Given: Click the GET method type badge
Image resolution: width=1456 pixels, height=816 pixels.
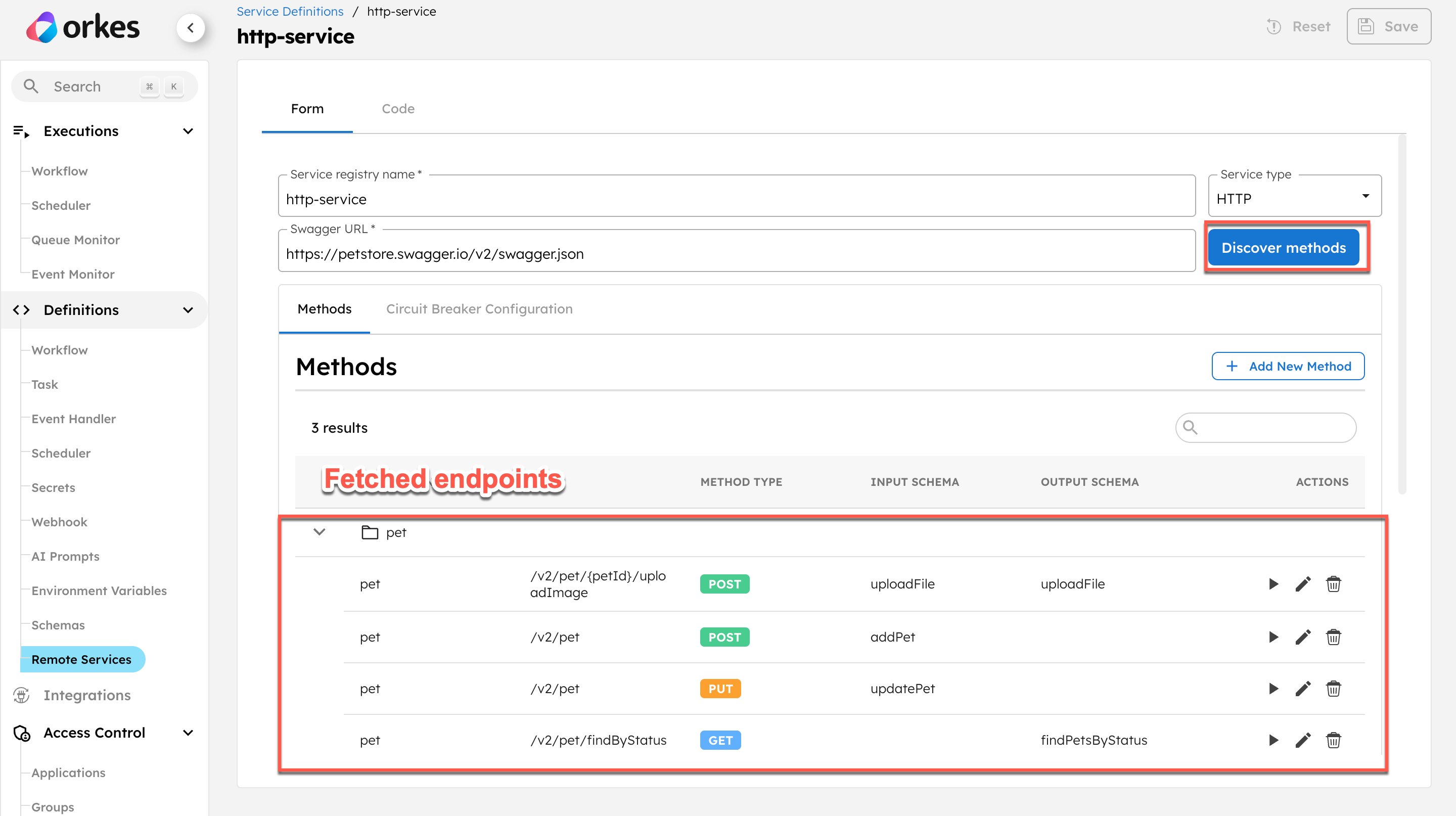Looking at the screenshot, I should pyautogui.click(x=720, y=740).
